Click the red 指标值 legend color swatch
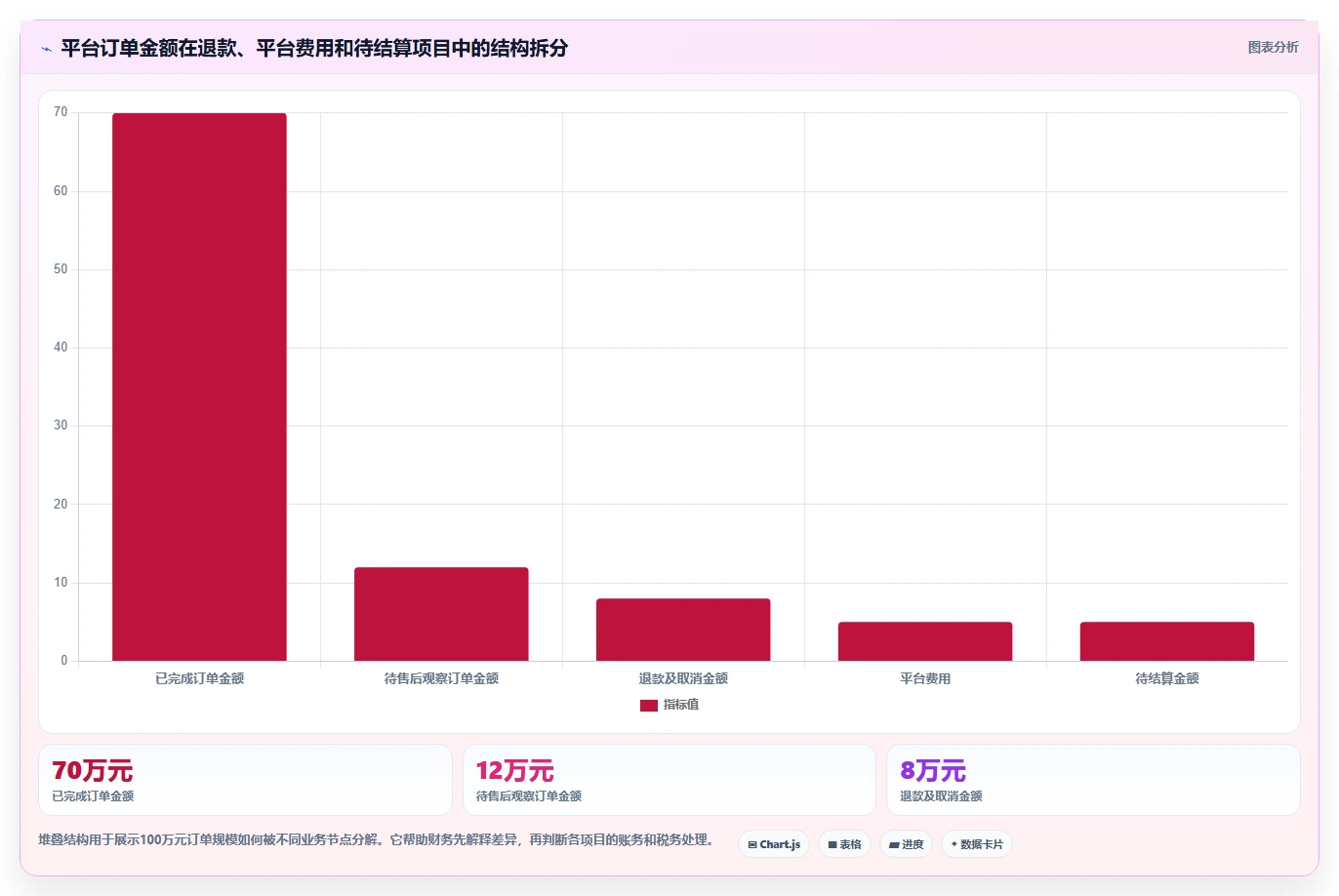The width and height of the screenshot is (1339, 896). [x=649, y=706]
